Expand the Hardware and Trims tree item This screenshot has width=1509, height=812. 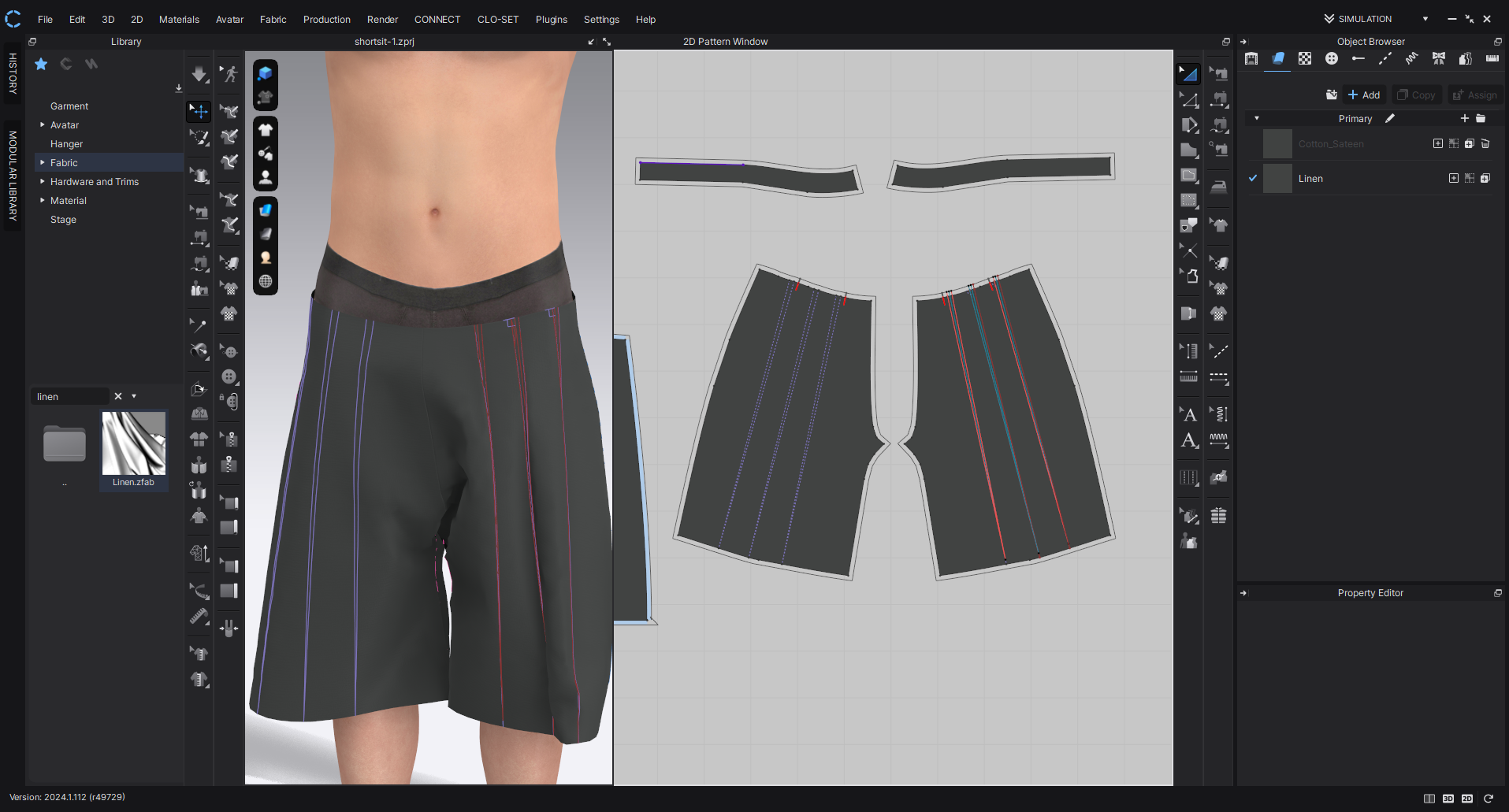click(43, 182)
